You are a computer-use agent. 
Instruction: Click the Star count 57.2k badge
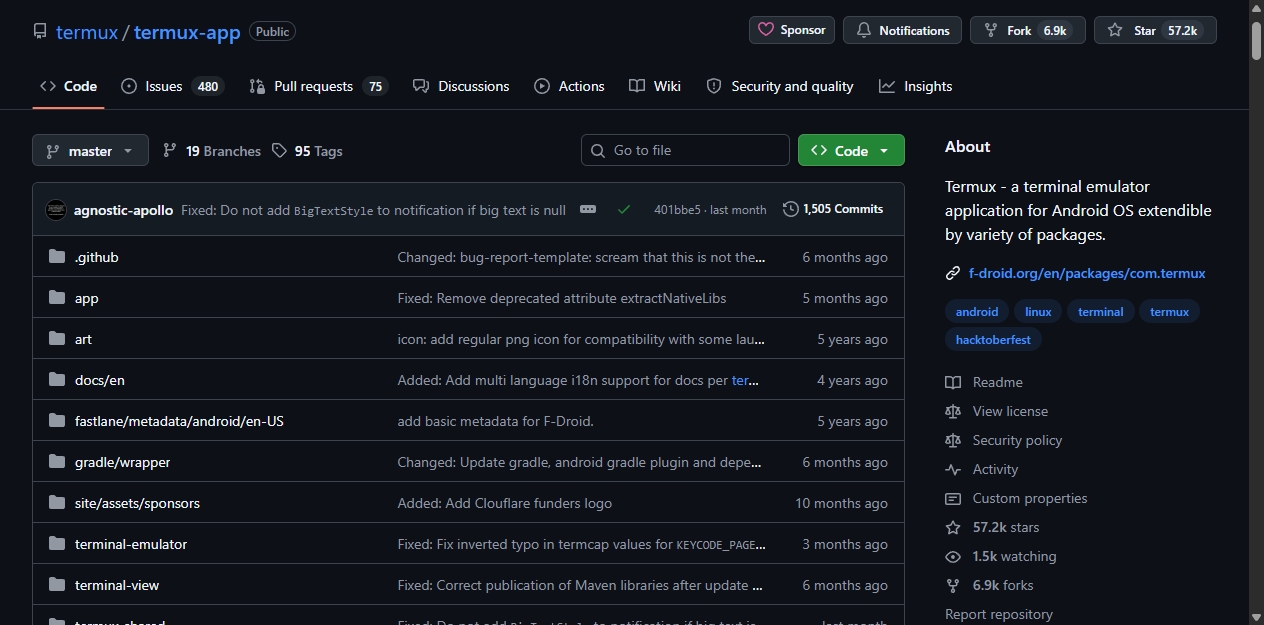(1182, 30)
